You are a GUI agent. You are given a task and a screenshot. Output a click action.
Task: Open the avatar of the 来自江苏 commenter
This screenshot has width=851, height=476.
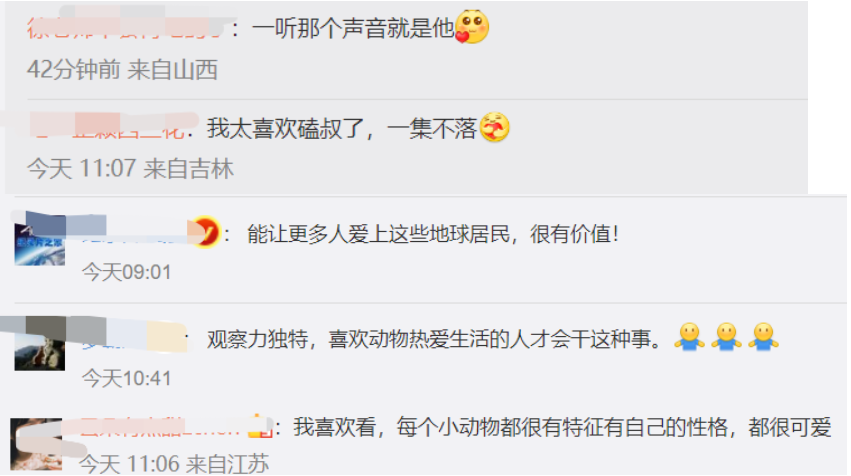tap(36, 444)
